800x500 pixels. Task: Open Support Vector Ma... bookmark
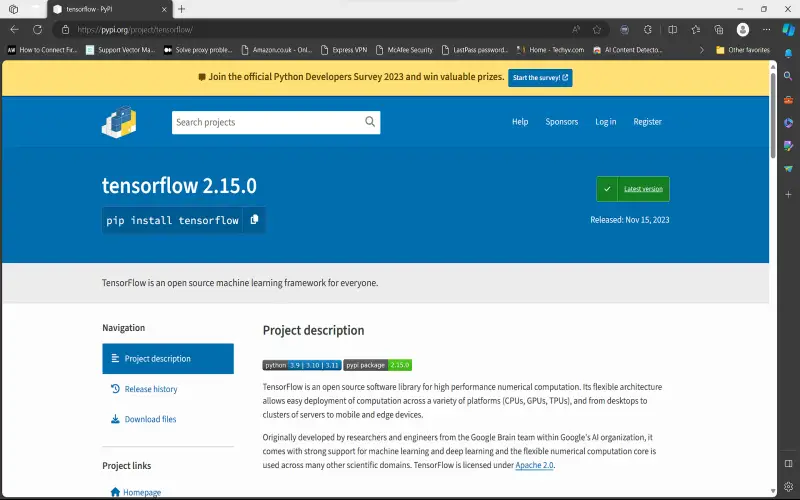120,50
